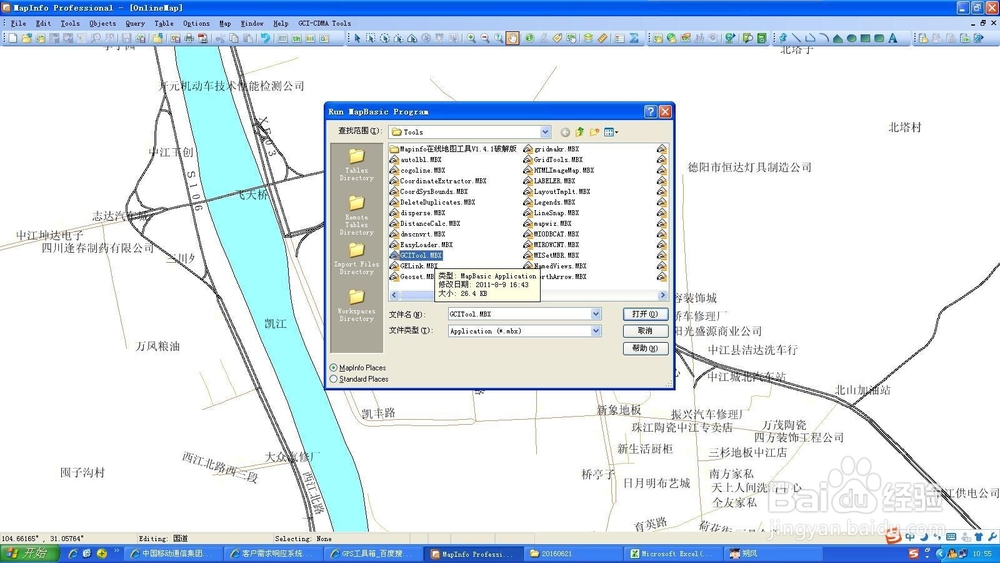Click the Undo arrow icon
The width and height of the screenshot is (1000, 563).
tap(265, 38)
